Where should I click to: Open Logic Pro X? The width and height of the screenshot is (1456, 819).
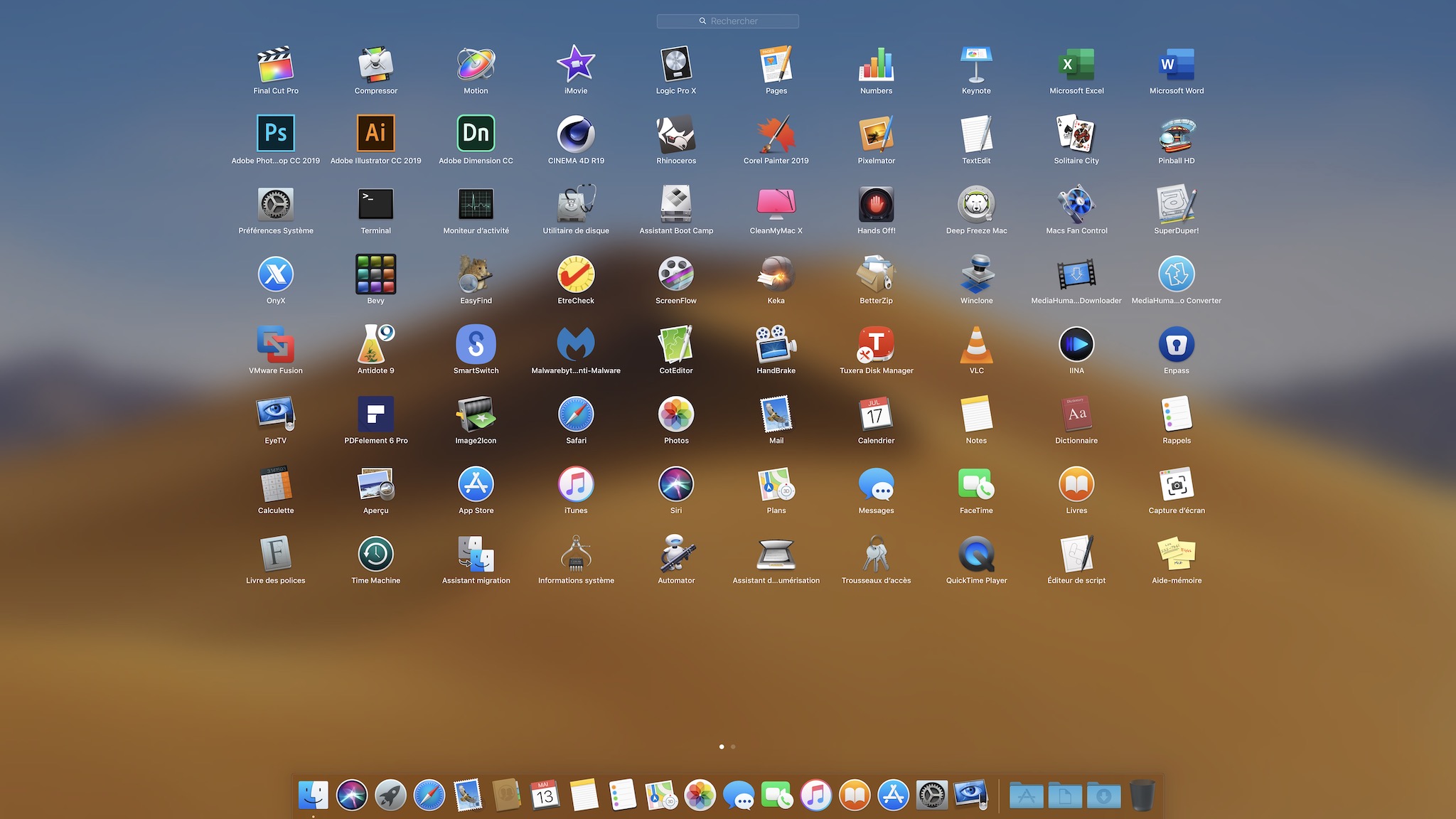(676, 65)
